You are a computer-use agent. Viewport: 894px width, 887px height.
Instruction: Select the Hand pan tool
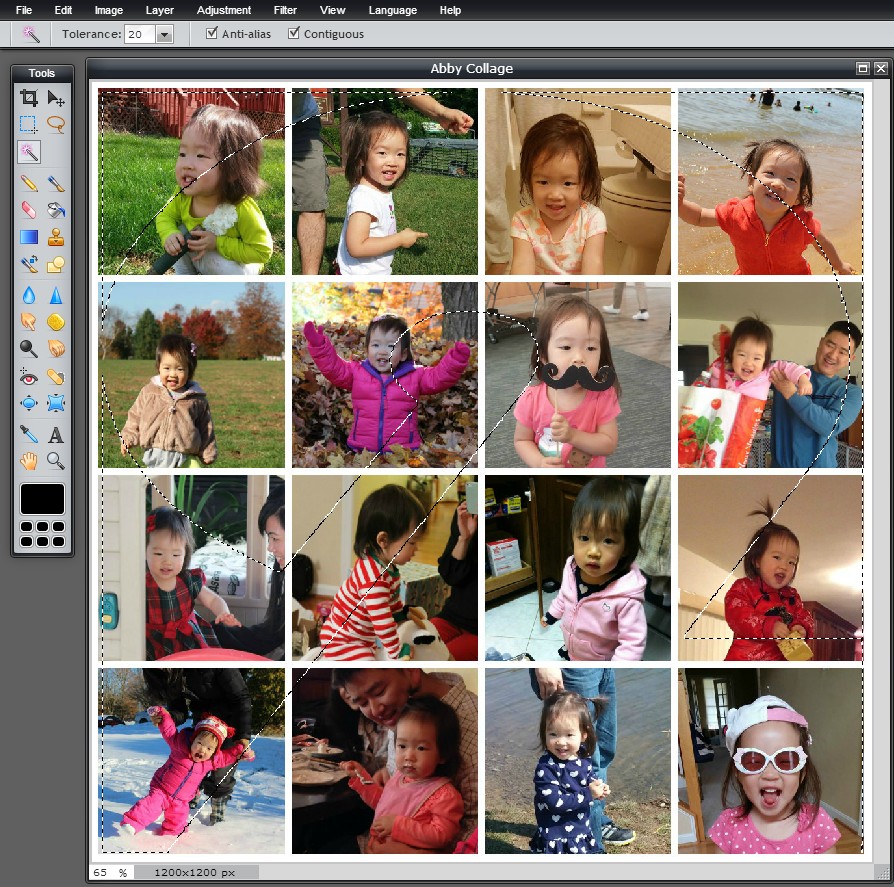click(x=29, y=461)
